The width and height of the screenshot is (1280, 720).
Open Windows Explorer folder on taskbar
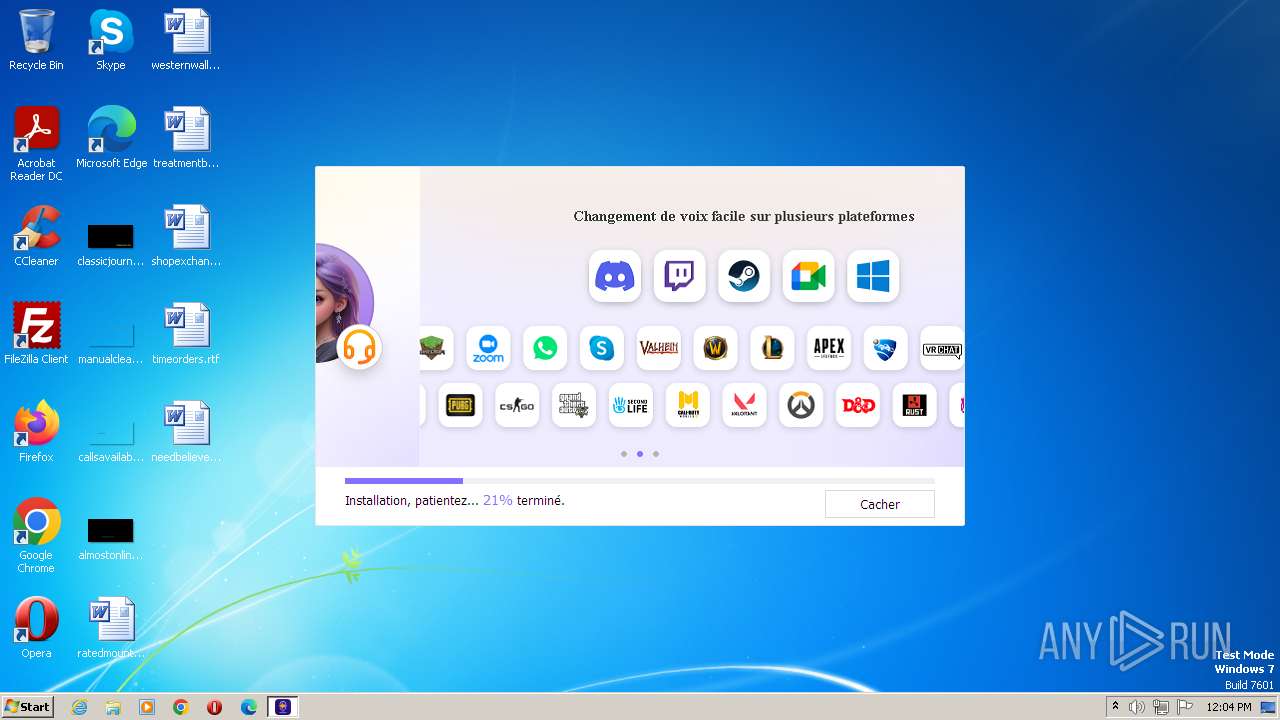pos(113,707)
